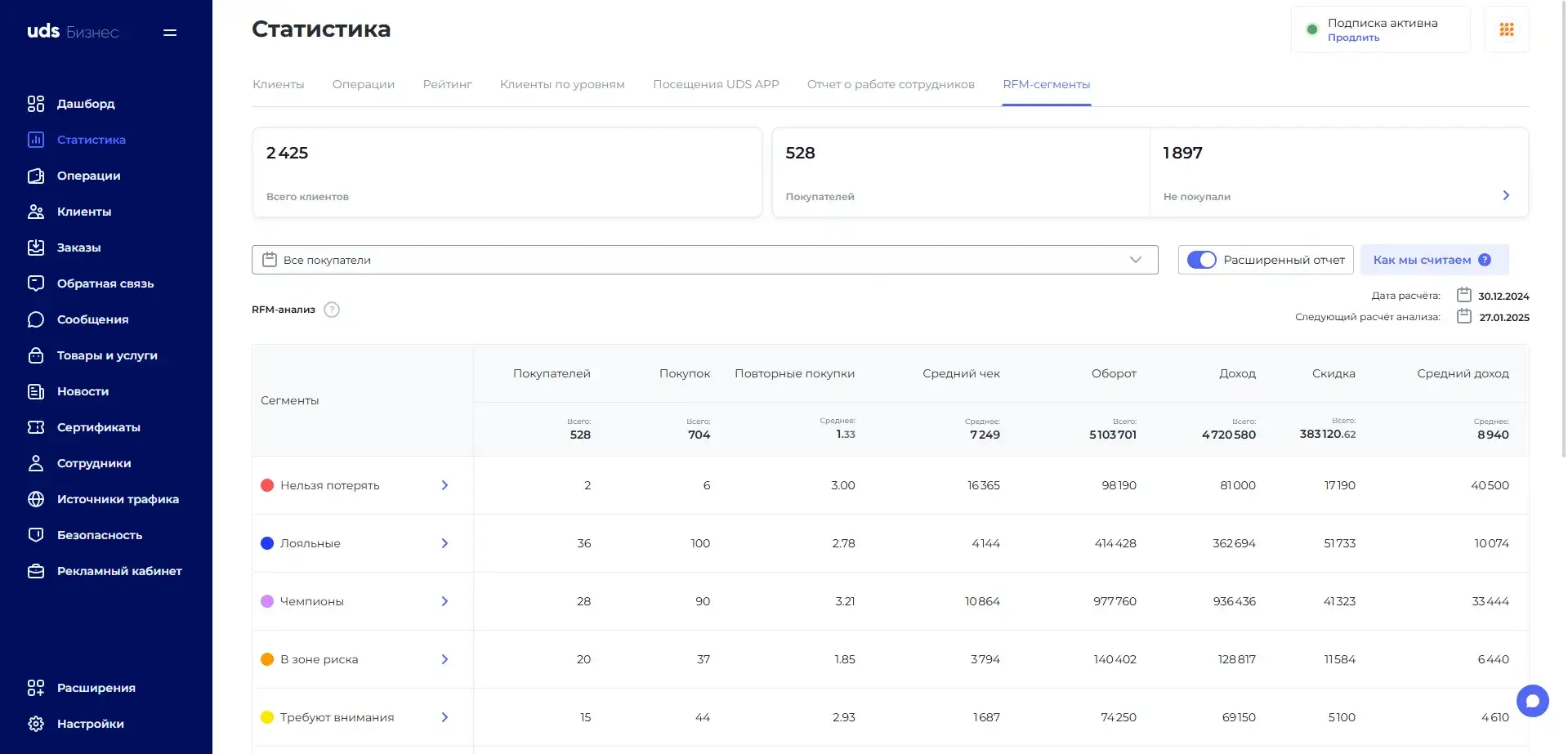The image size is (1568, 754).
Task: Click the Оборот column header
Action: coord(1114,373)
